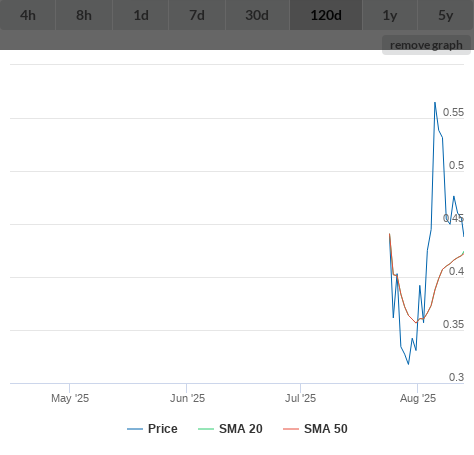Click the active 120d tab
This screenshot has height=455, width=474.
click(326, 15)
